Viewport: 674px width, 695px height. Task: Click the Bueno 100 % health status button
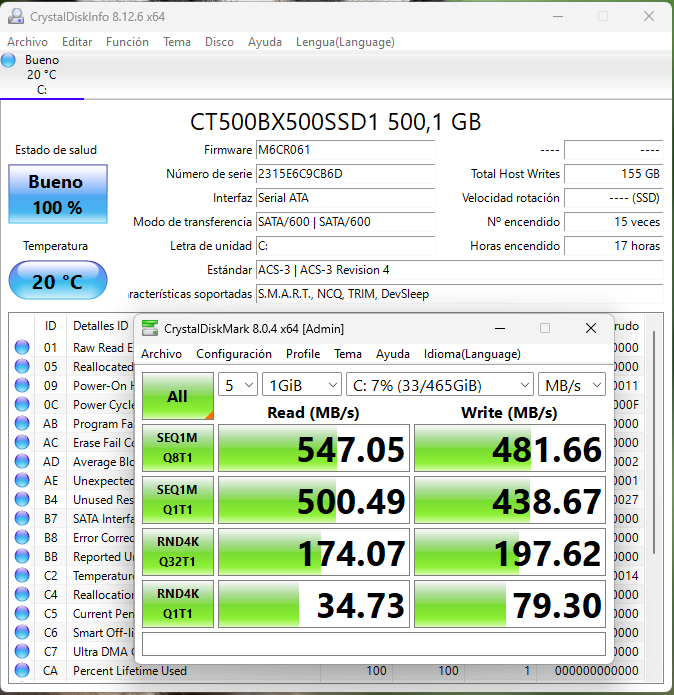(x=56, y=195)
